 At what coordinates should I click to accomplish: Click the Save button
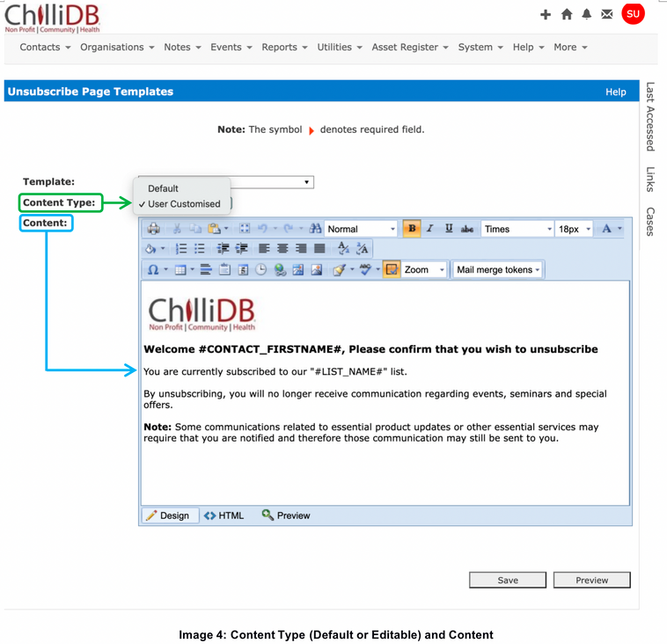(x=507, y=580)
